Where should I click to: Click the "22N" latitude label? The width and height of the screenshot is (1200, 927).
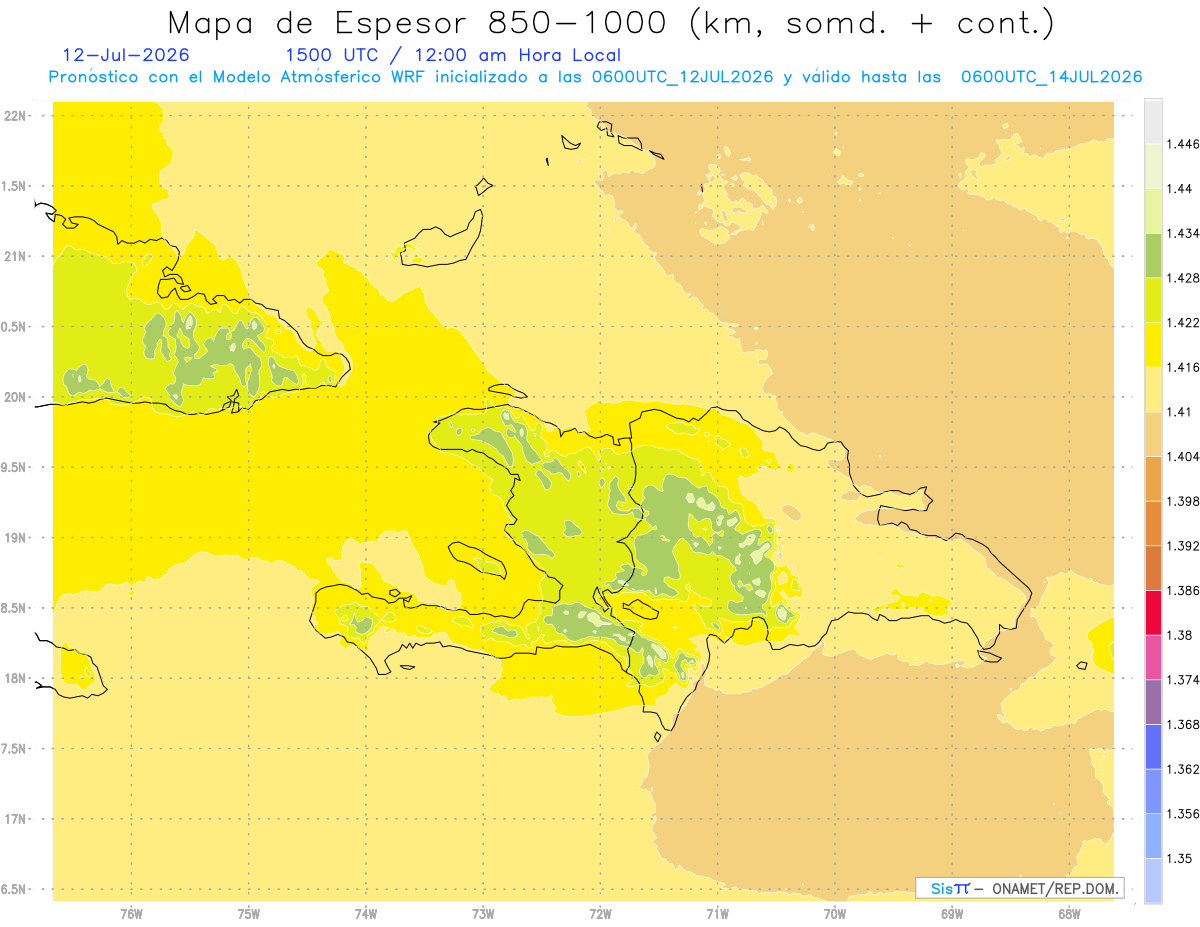(14, 116)
